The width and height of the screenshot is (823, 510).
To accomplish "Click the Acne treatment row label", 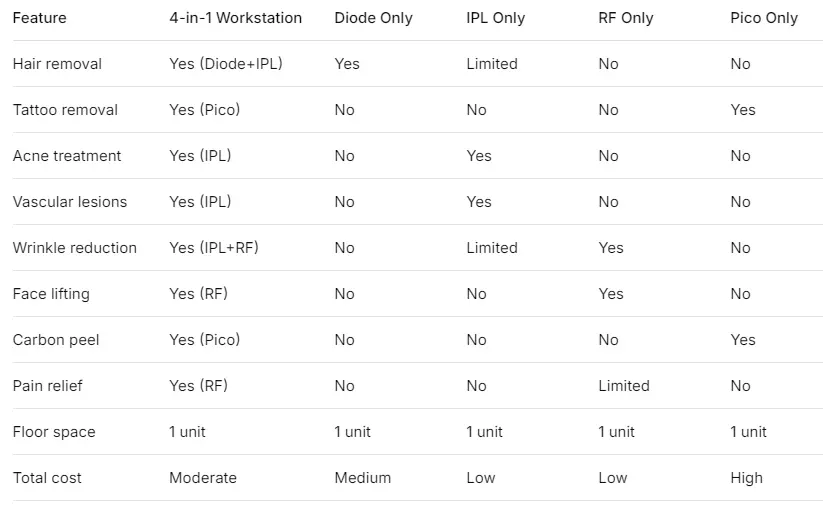I will [x=67, y=156].
